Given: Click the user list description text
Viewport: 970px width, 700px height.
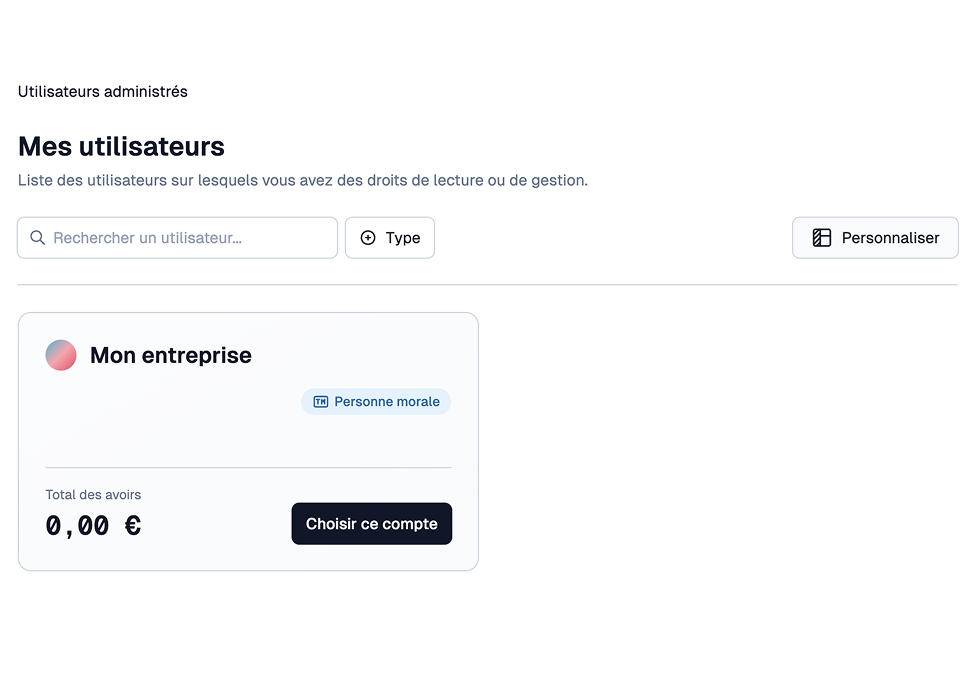Looking at the screenshot, I should pyautogui.click(x=303, y=181).
